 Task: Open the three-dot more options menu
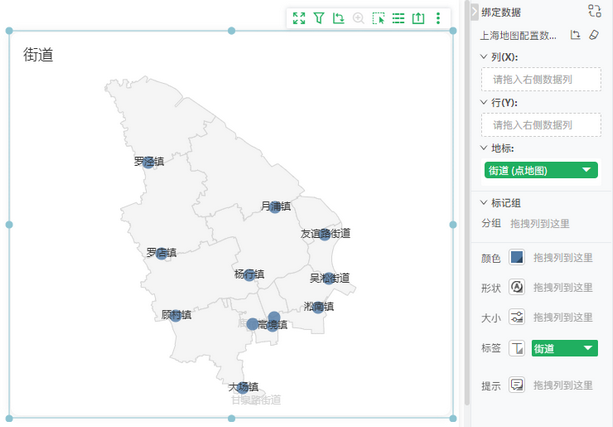point(438,18)
